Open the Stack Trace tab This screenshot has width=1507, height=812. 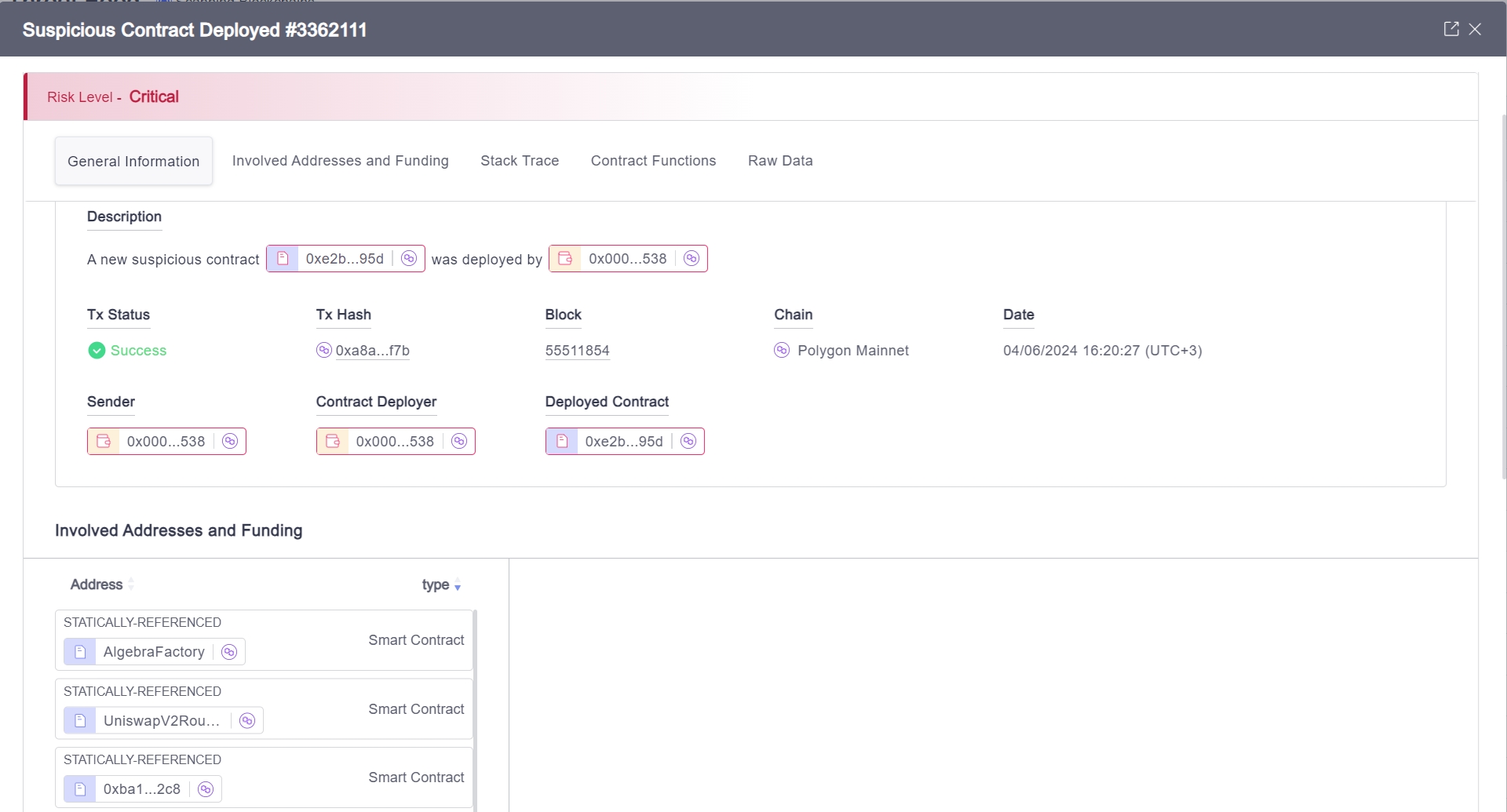click(x=520, y=161)
